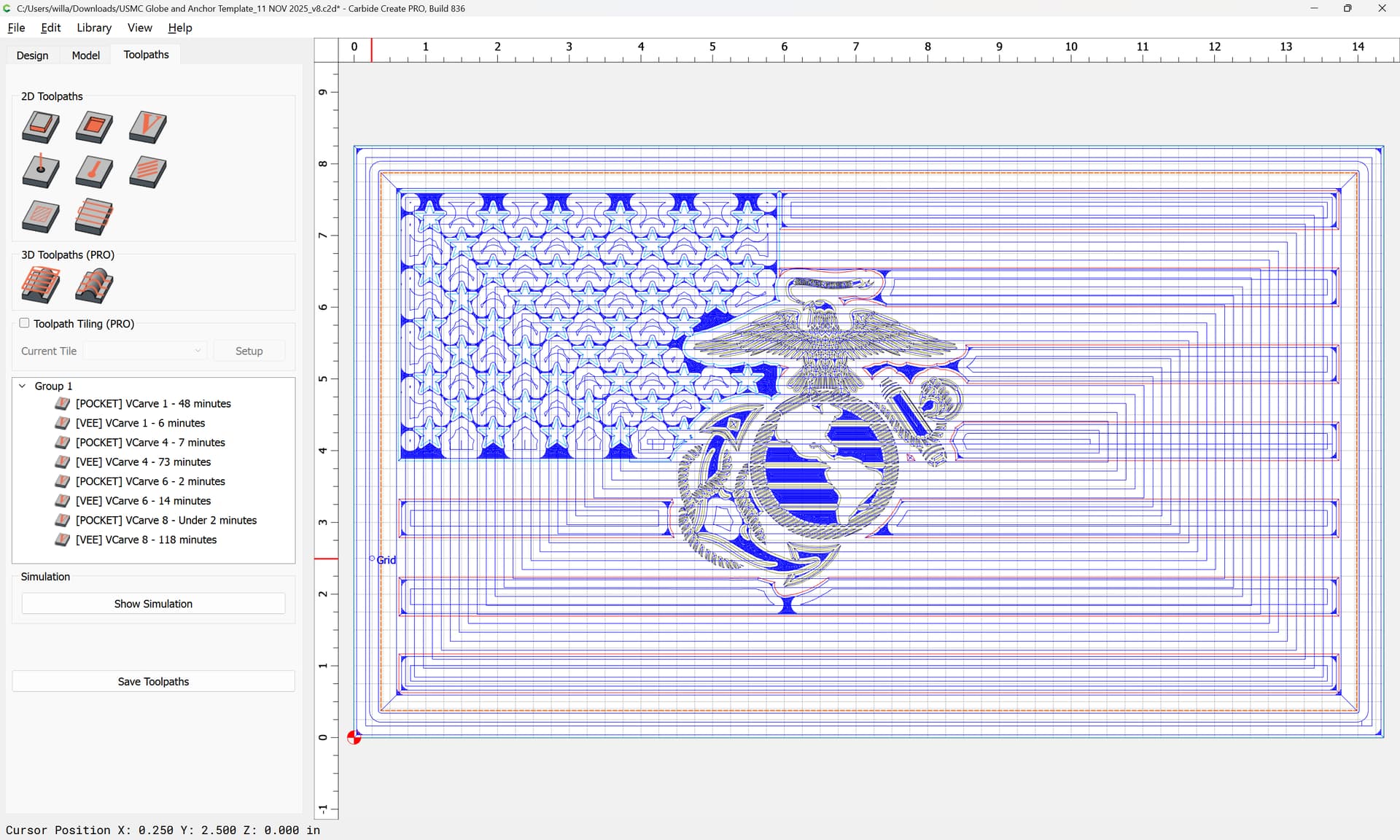Select the Texture toolpath icon
This screenshot has height=840, width=1400.
click(148, 172)
